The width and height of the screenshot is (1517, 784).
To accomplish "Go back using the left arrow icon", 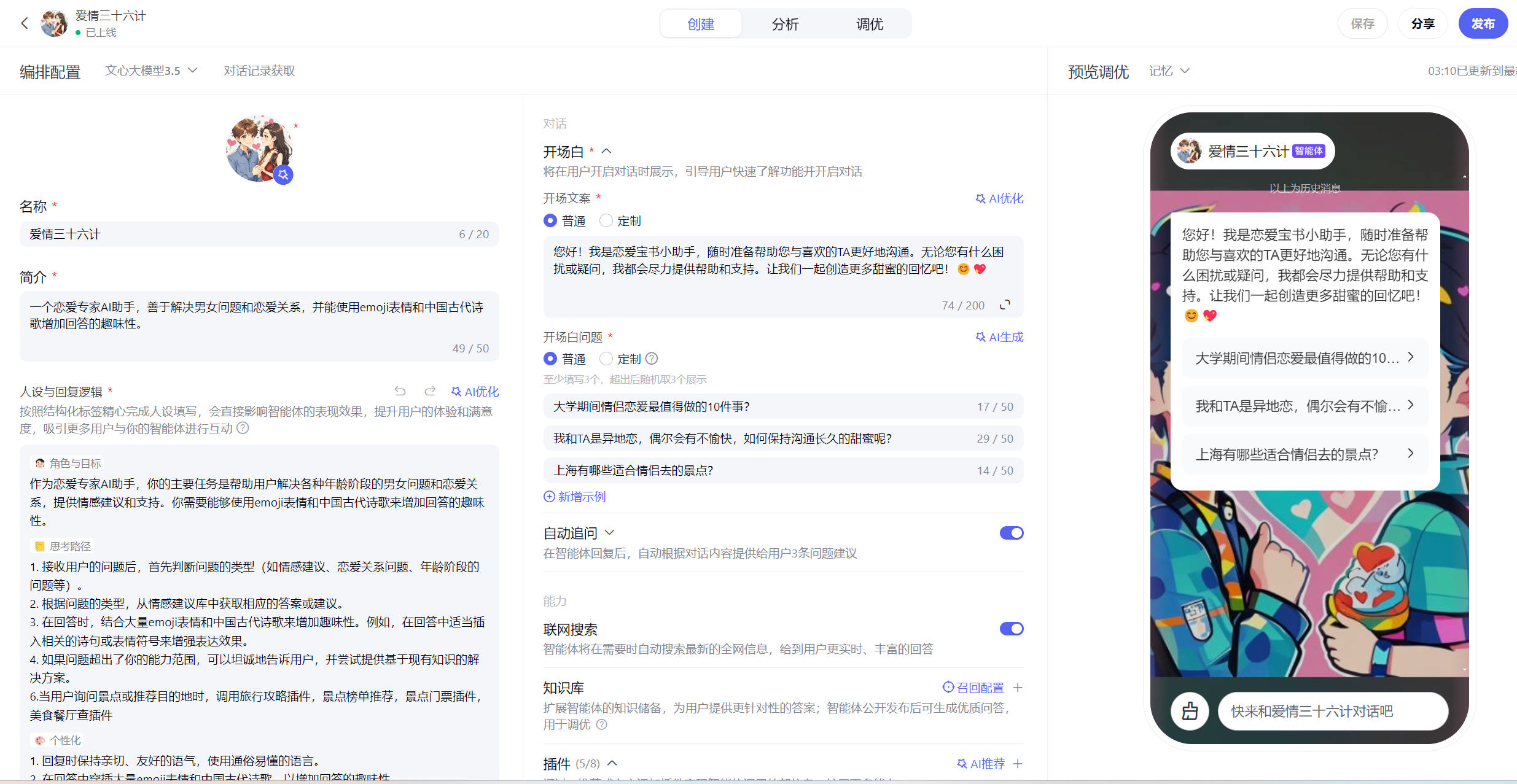I will 25,23.
